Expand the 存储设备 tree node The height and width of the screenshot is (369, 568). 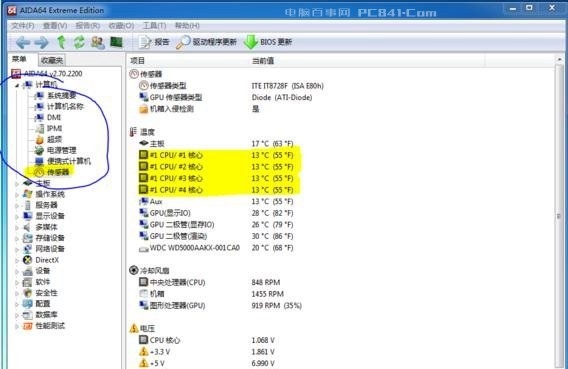17,238
